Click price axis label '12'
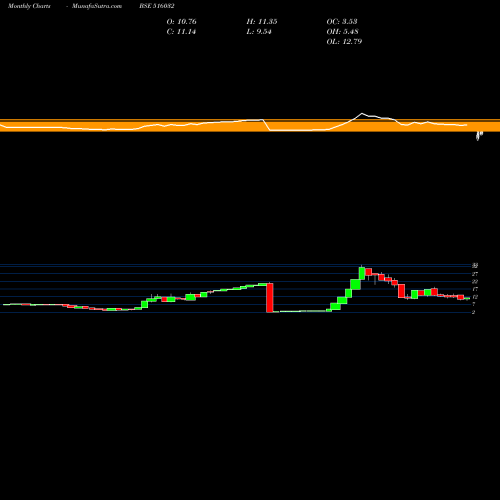500x500 pixels. pos(475,297)
